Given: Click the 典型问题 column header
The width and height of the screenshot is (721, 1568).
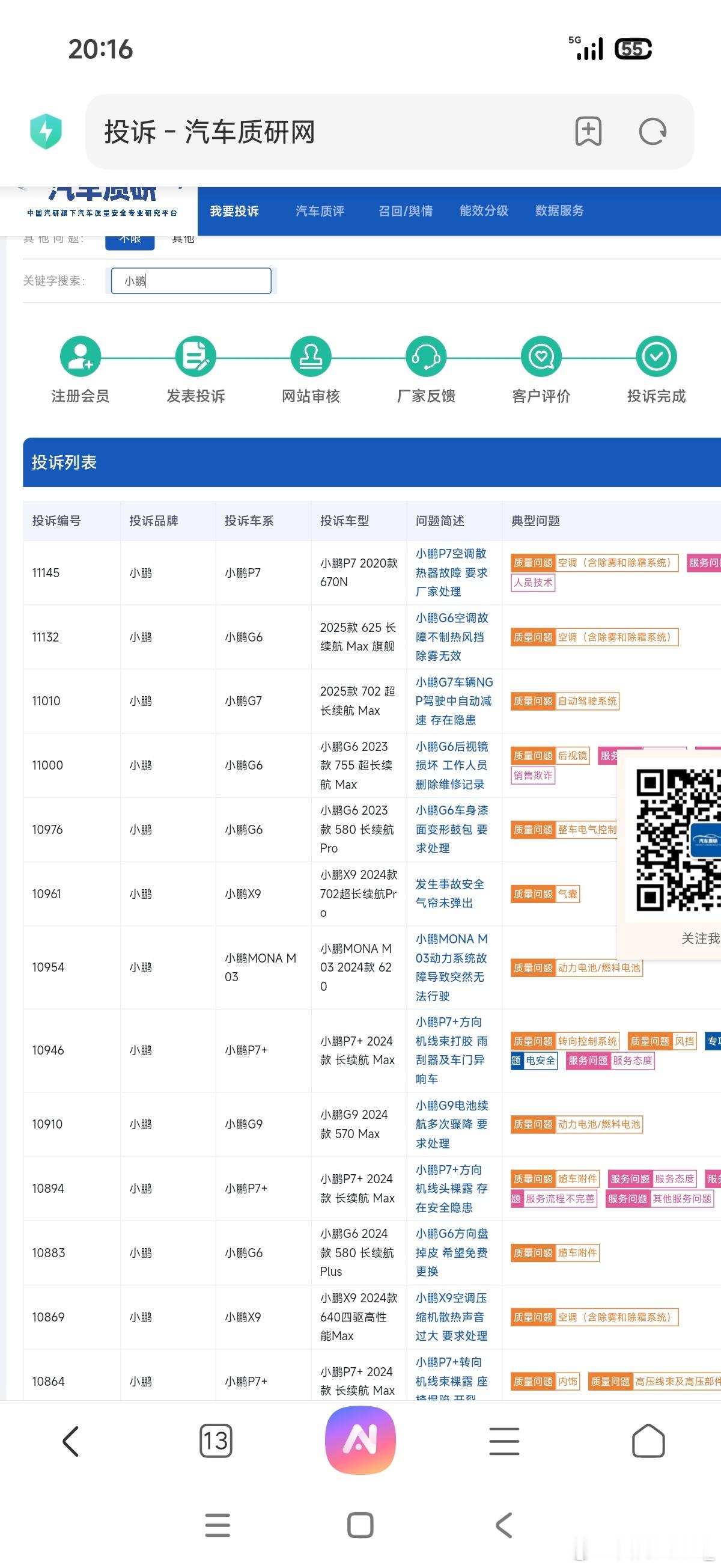Looking at the screenshot, I should (535, 521).
